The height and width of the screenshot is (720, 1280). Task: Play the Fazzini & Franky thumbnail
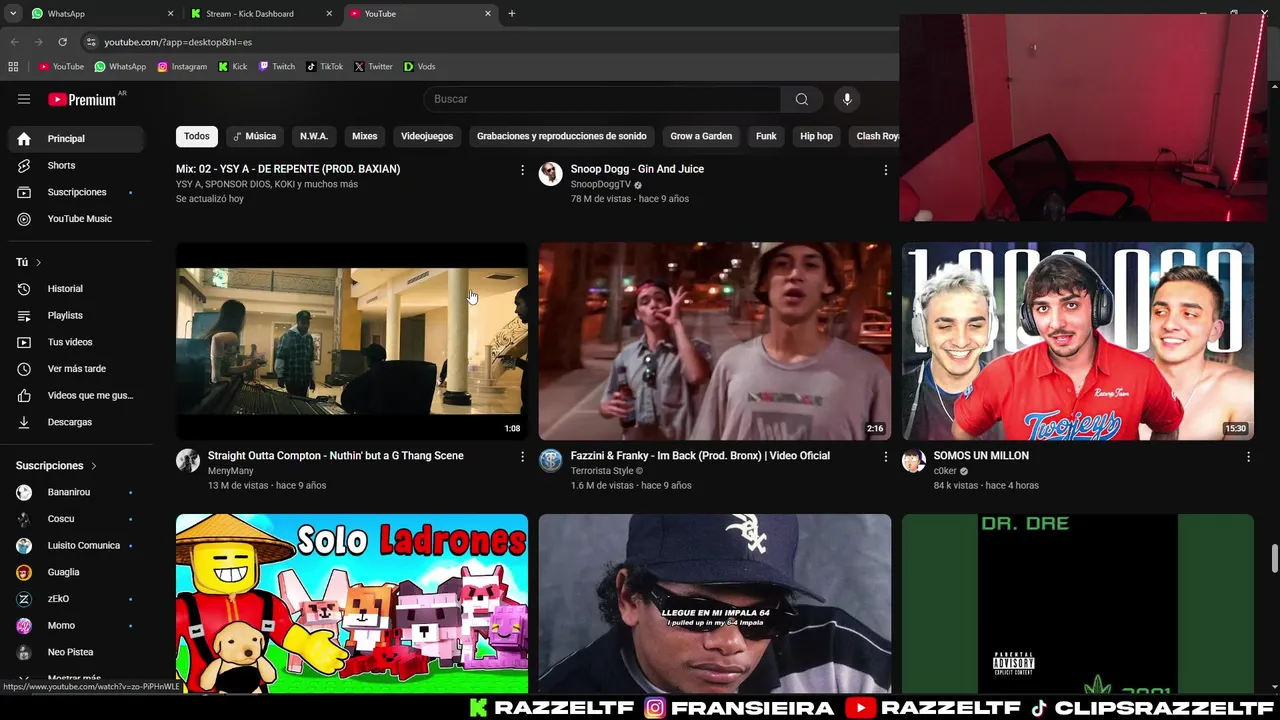pyautogui.click(x=715, y=341)
